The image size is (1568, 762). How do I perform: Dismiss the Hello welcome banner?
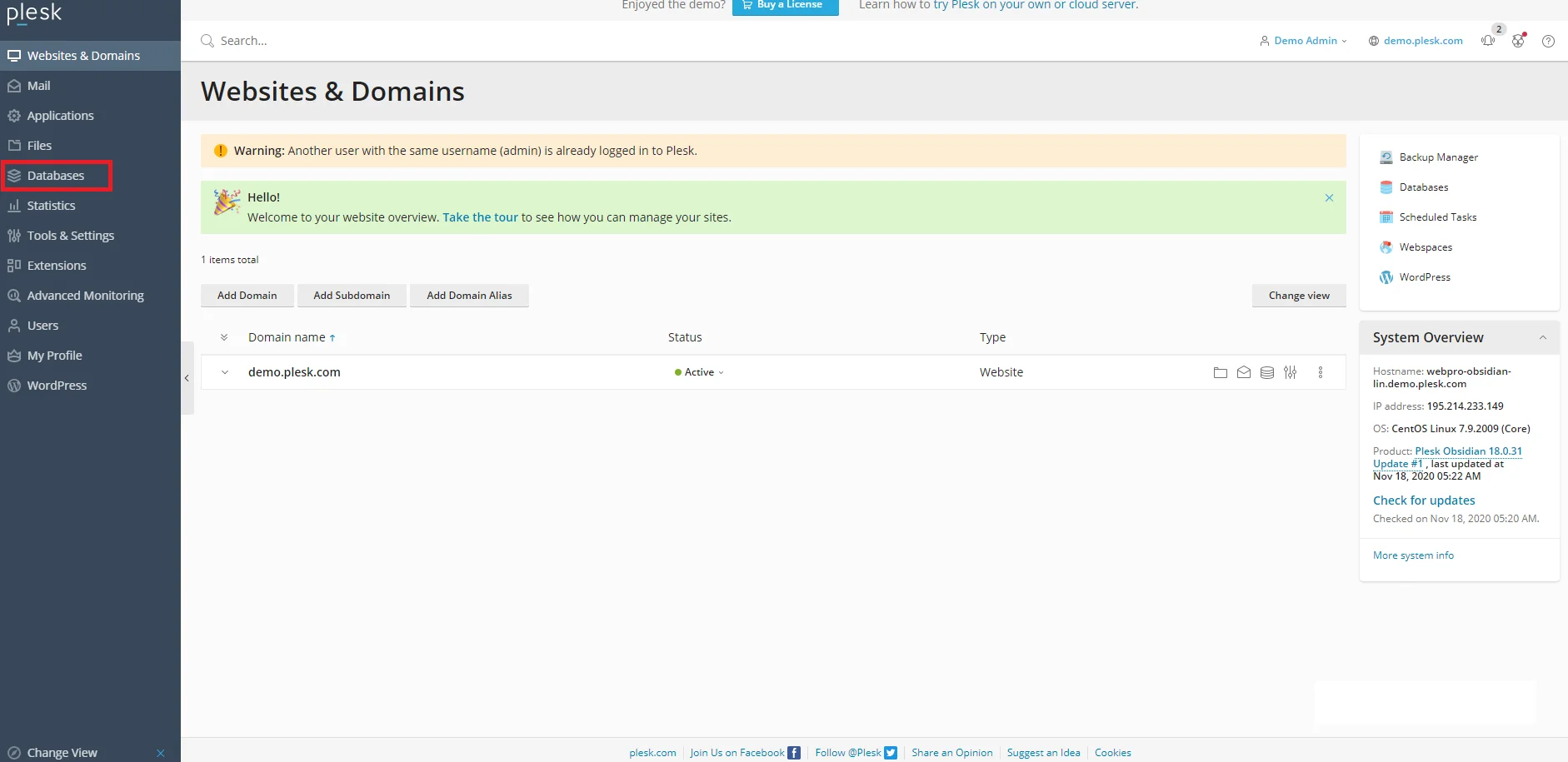click(x=1329, y=197)
